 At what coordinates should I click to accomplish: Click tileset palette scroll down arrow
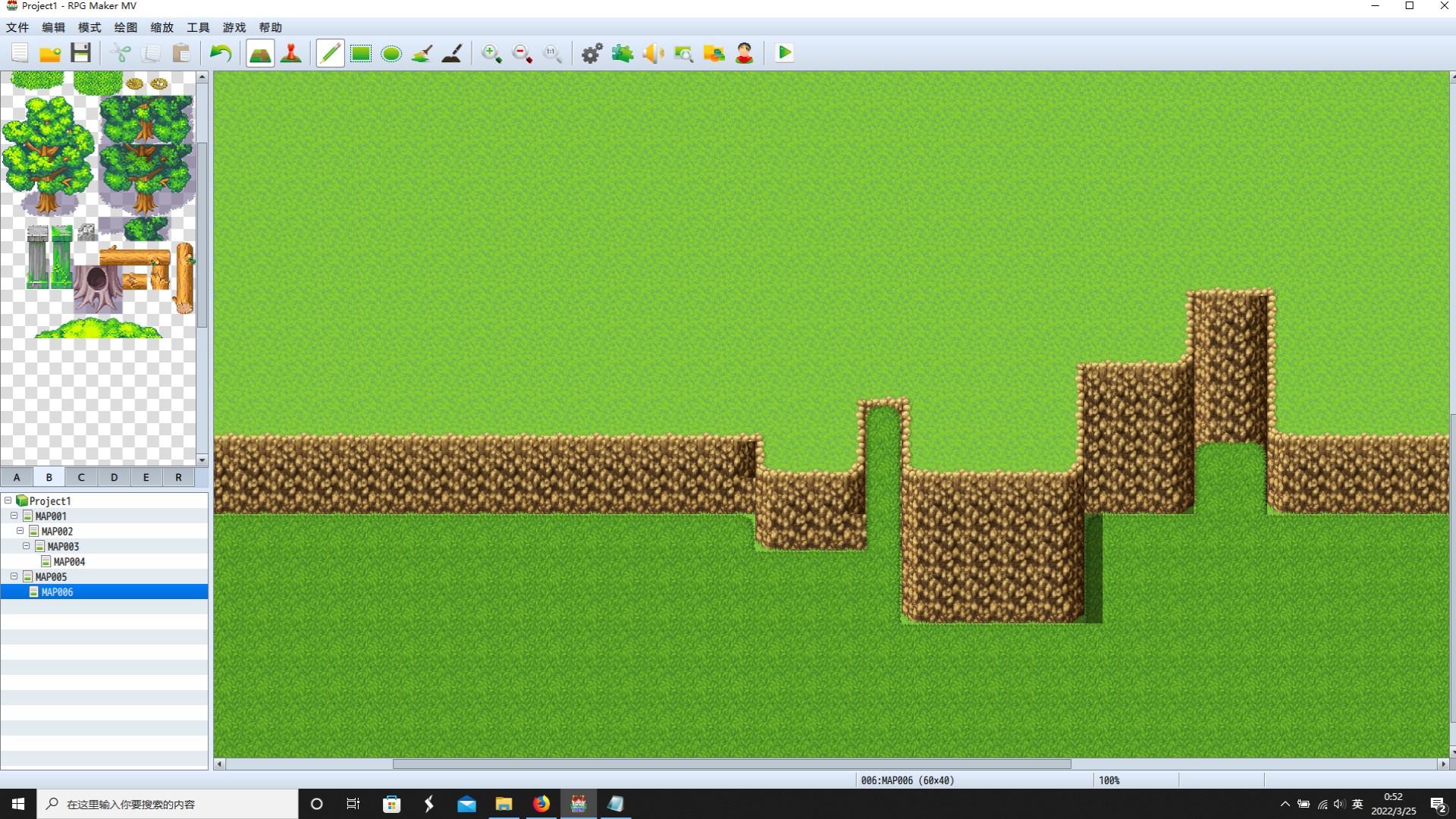[202, 460]
